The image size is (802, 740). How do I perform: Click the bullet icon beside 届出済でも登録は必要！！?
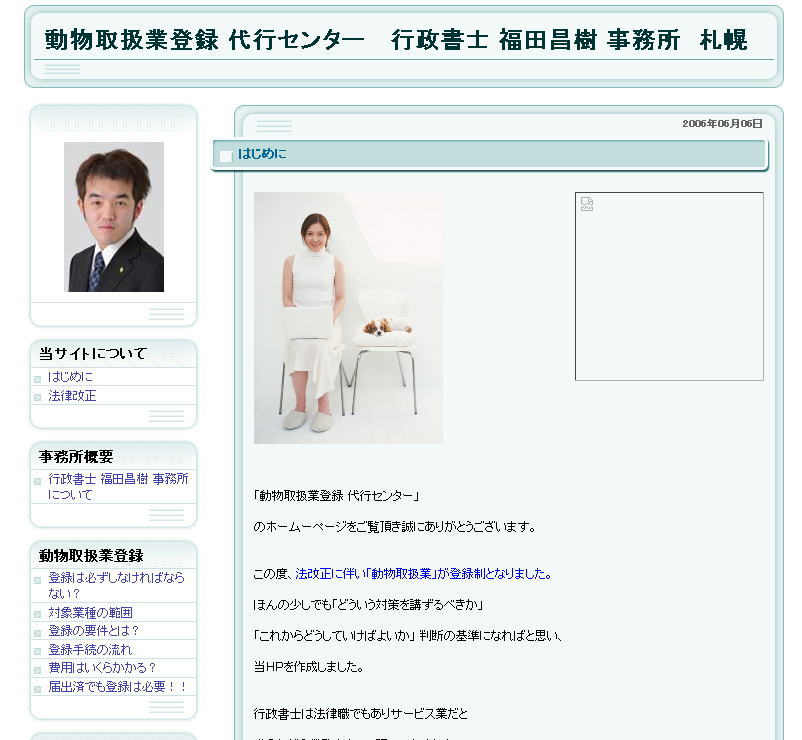click(x=37, y=689)
